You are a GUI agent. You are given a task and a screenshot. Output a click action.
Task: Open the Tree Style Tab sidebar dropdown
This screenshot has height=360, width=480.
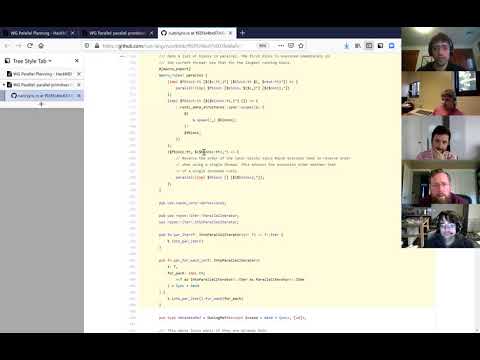32,61
